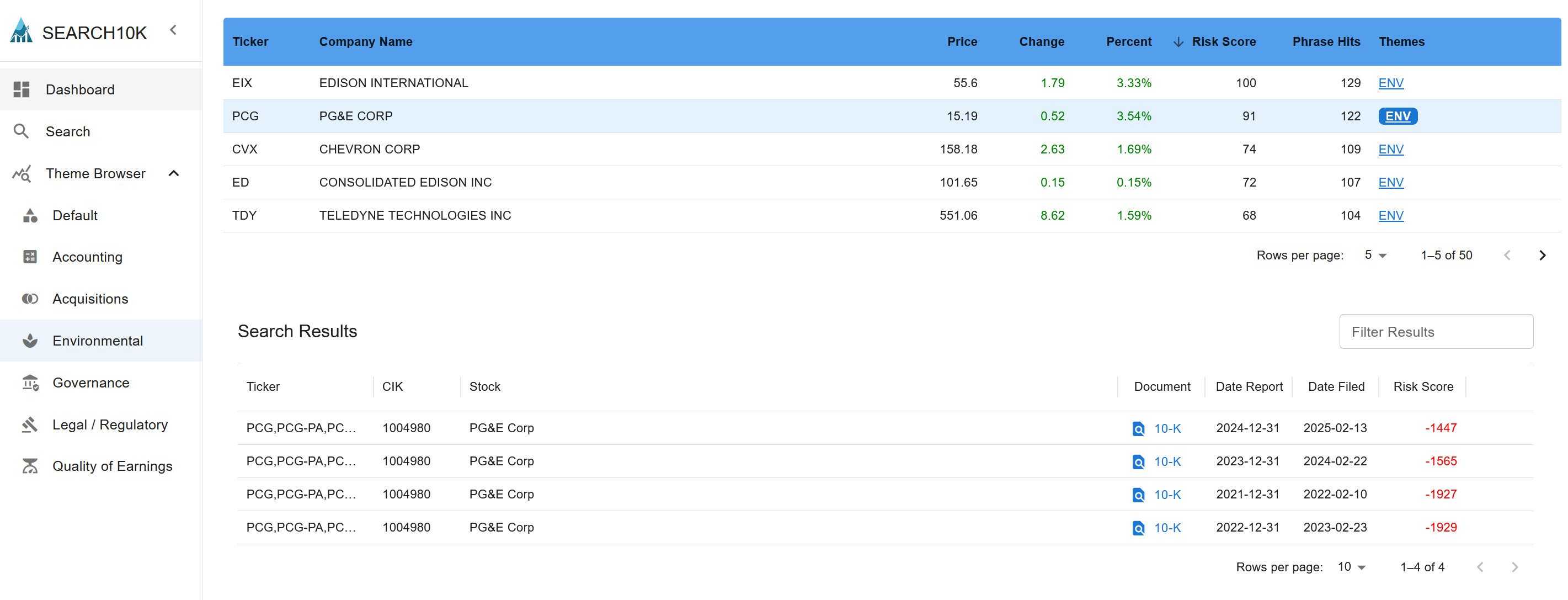Click the Environmental leaf icon
Image resolution: width=1568 pixels, height=600 pixels.
[x=30, y=341]
